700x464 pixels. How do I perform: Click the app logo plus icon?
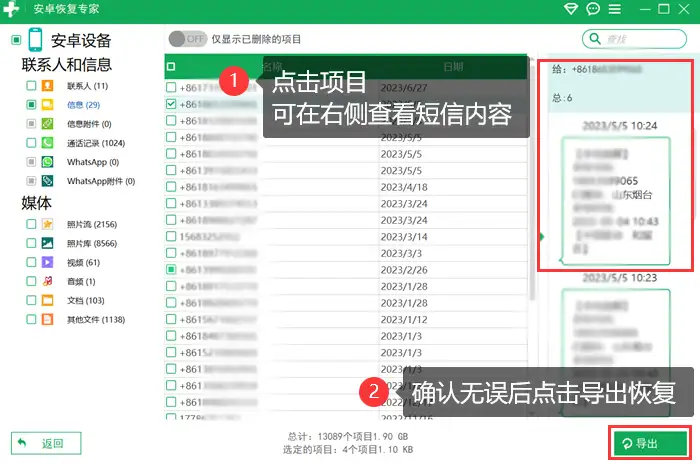11,8
